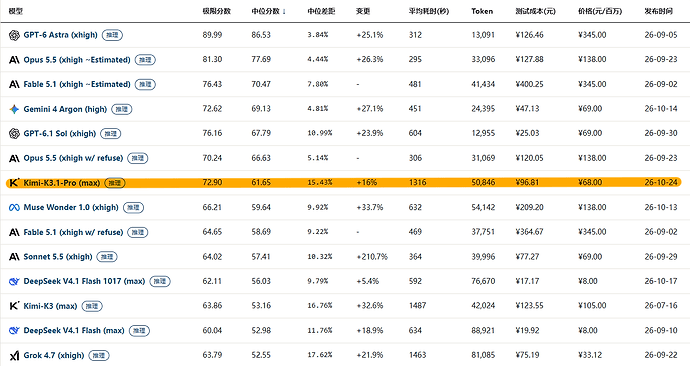Click the DeepSeek whale icon beside V4.1 Flash 1017

pyautogui.click(x=14, y=281)
